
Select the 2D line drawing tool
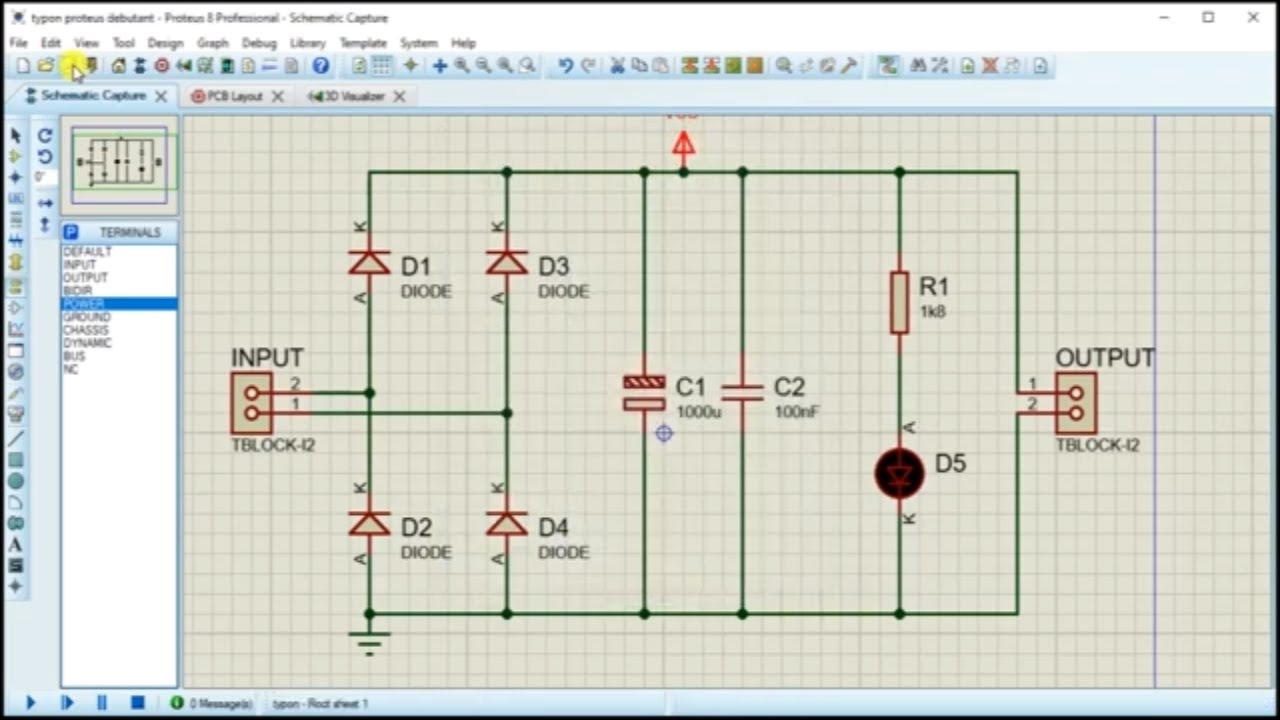tap(15, 438)
